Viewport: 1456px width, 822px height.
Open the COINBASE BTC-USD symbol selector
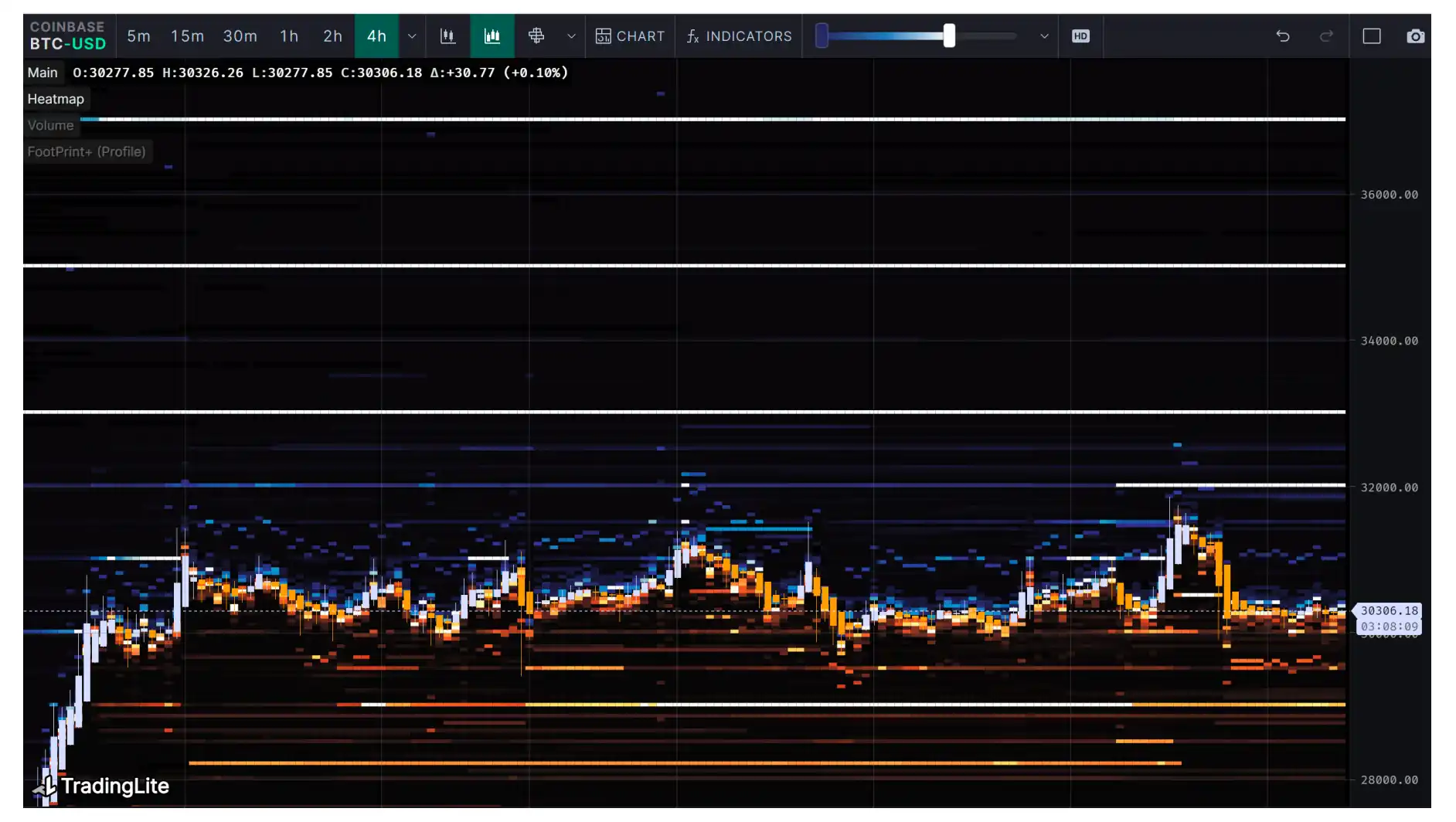click(68, 36)
